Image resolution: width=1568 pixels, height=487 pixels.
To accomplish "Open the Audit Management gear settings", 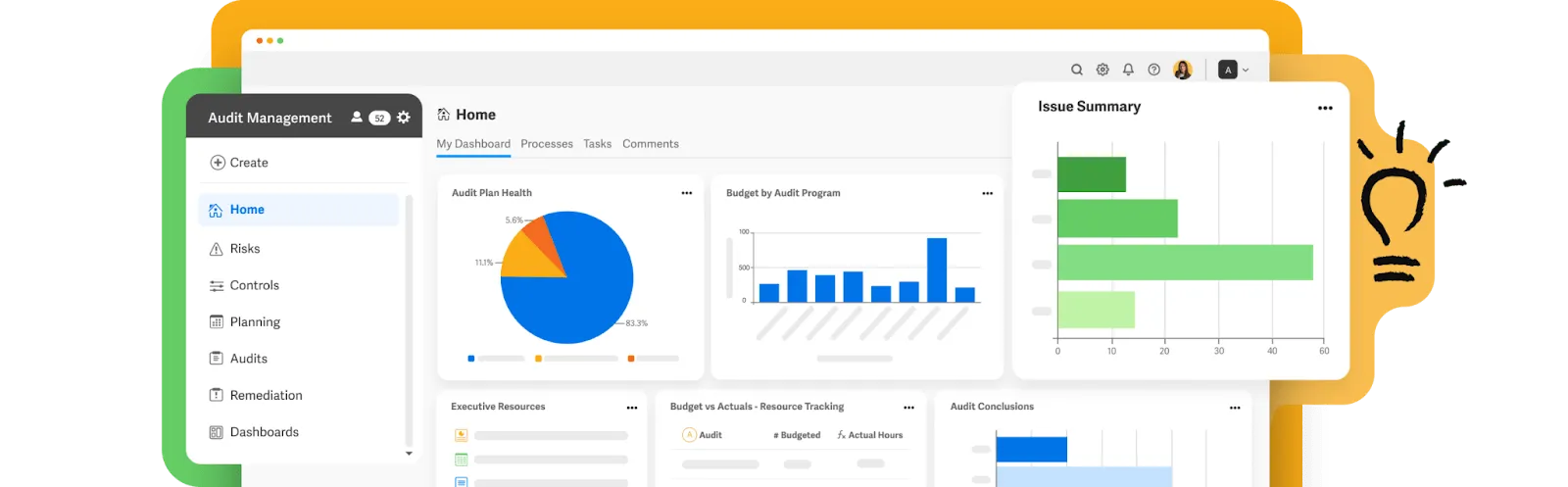I will tap(403, 118).
